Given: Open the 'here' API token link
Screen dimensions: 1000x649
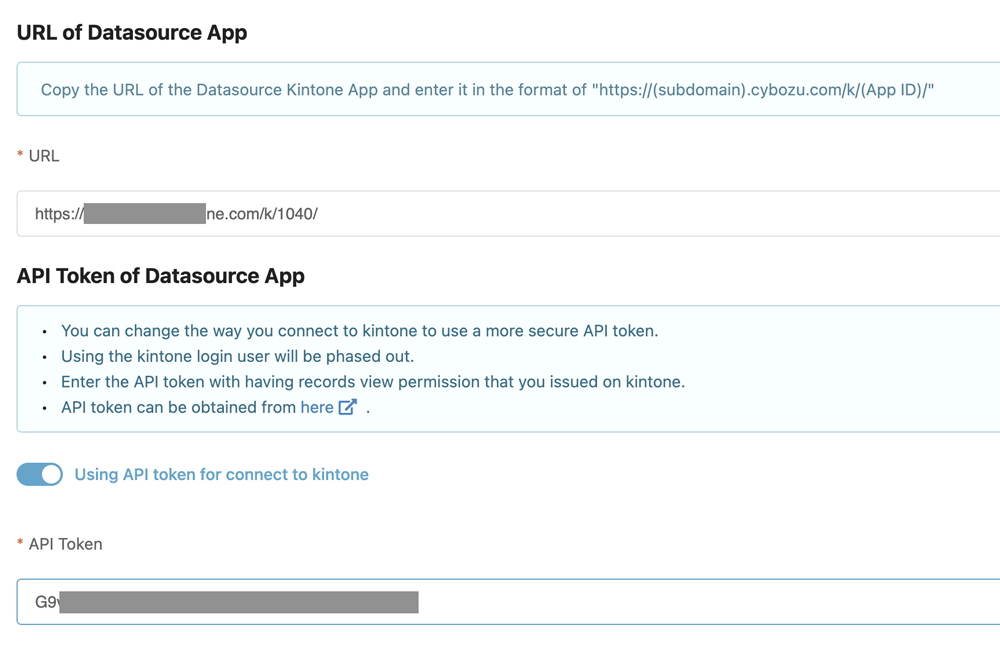Looking at the screenshot, I should 317,407.
